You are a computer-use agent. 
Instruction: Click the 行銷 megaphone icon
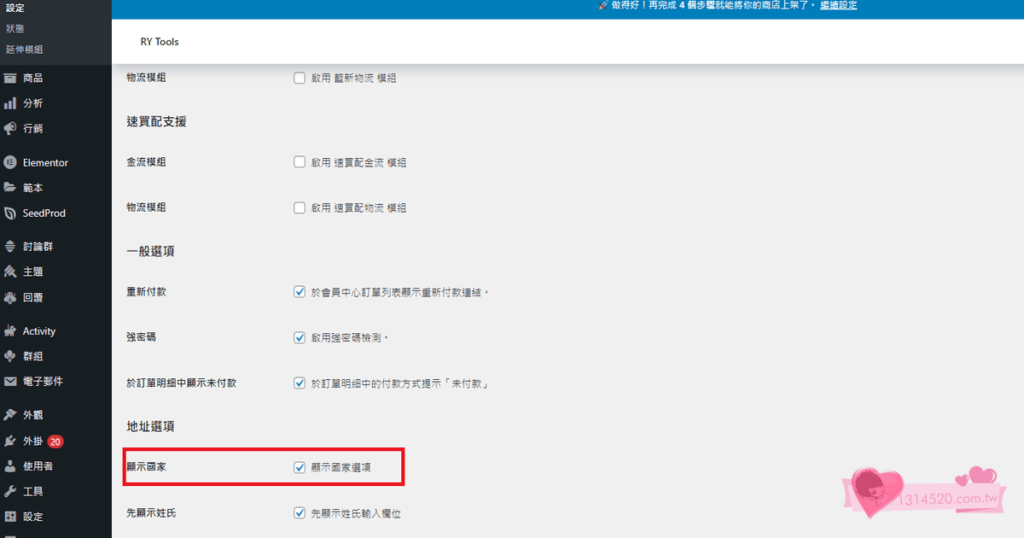pos(10,129)
